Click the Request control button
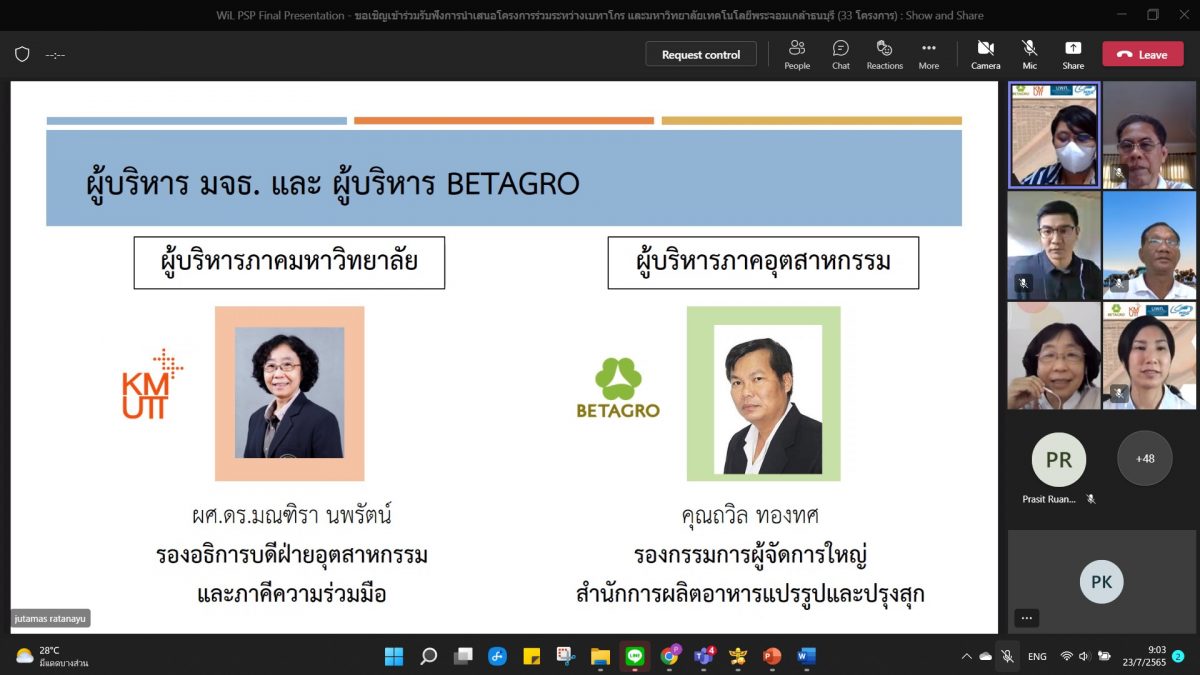The image size is (1200, 675). point(701,55)
